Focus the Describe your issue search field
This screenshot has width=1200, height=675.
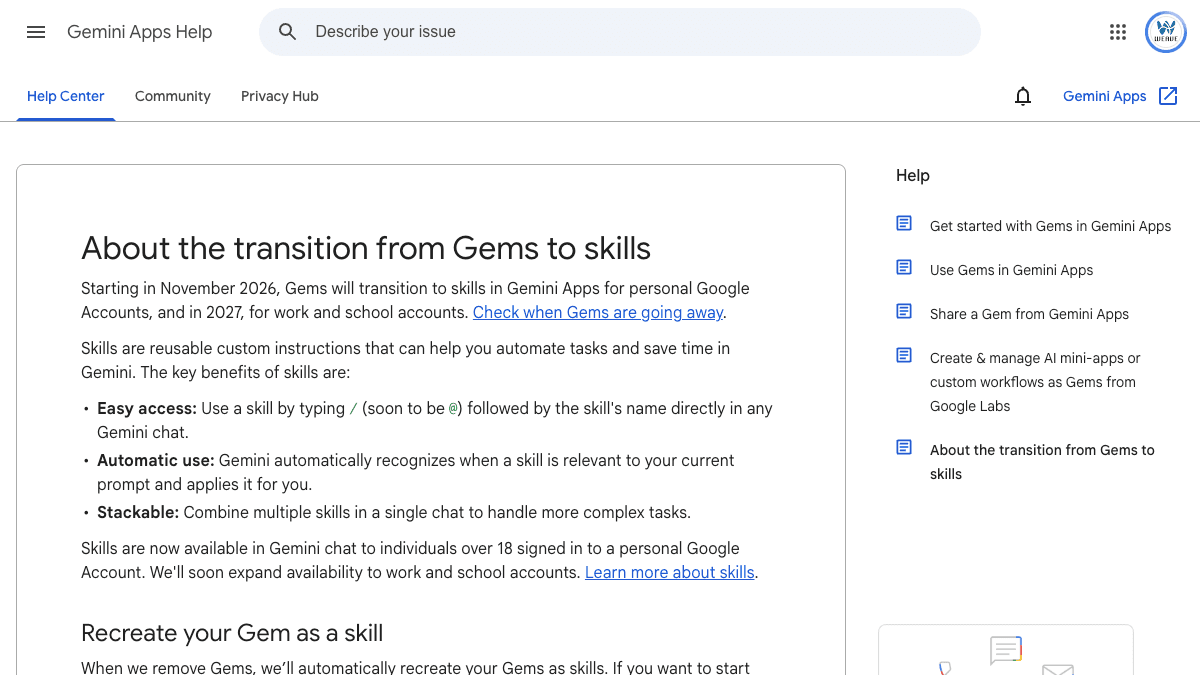[620, 32]
